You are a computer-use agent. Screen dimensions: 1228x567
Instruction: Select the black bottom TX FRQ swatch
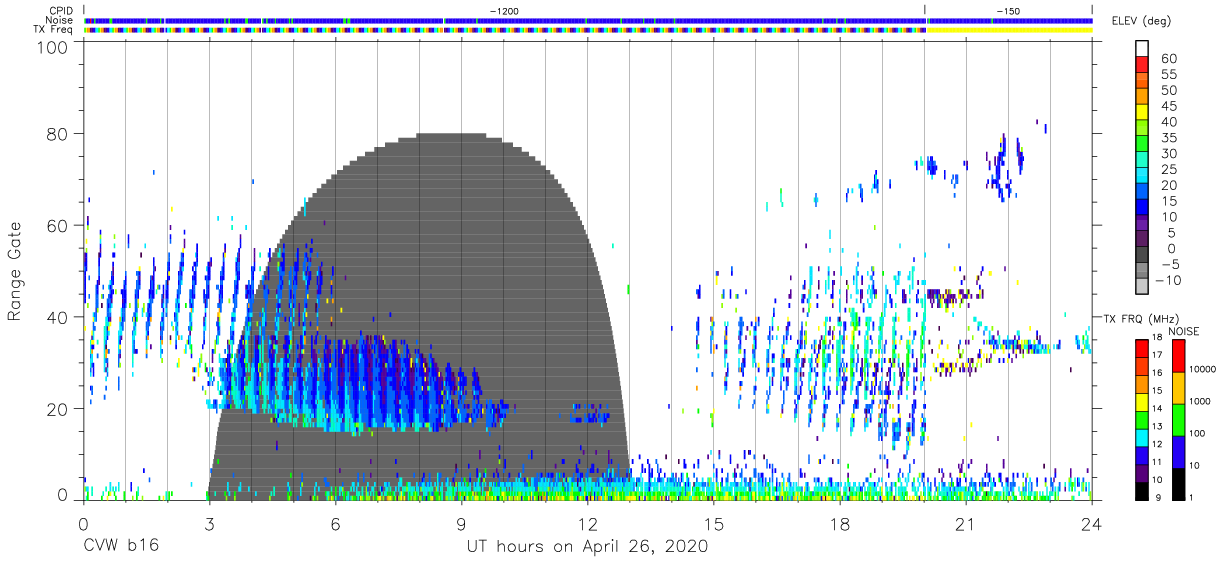coord(1142,491)
